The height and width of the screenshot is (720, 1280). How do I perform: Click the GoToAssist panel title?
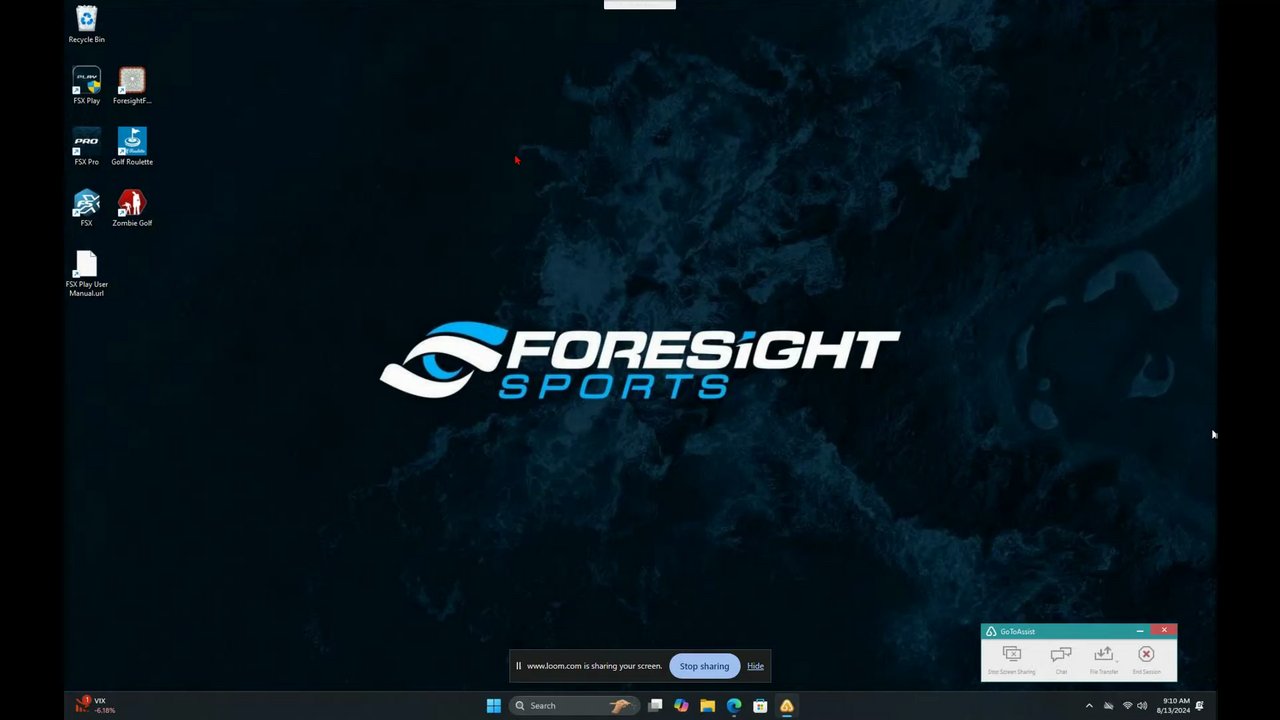pos(1017,631)
